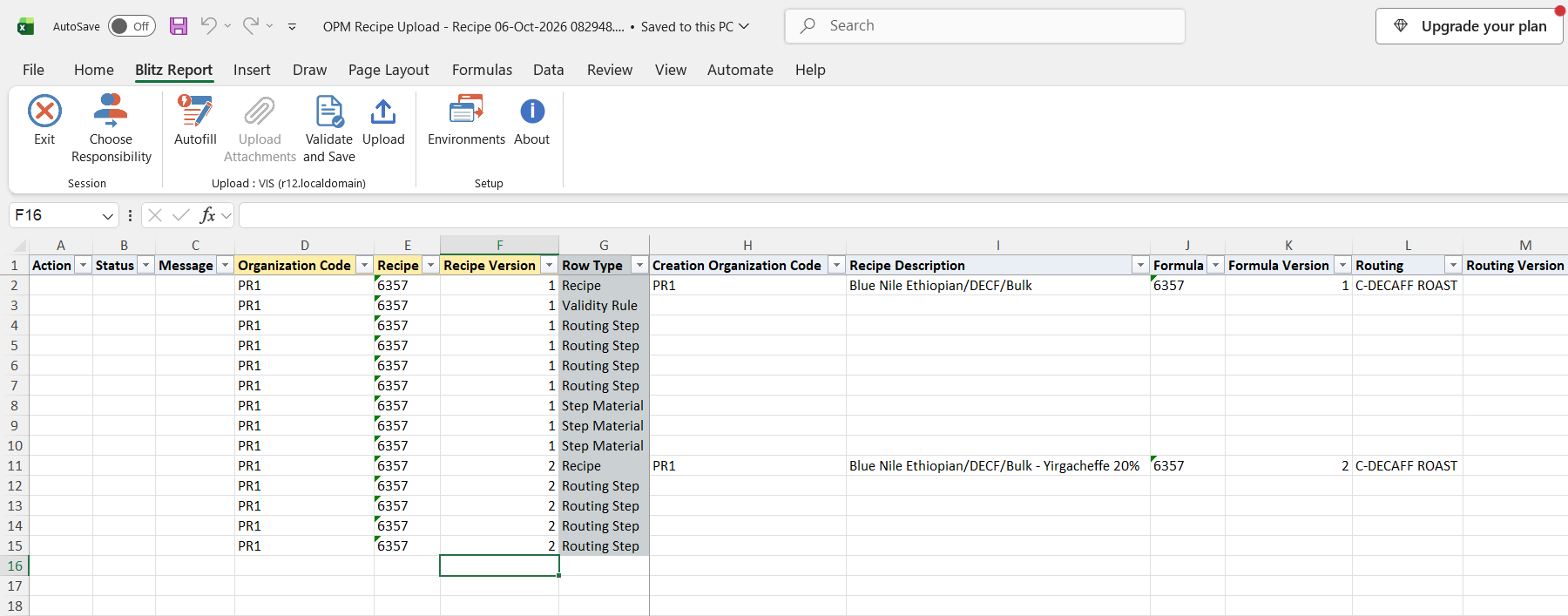
Task: Open the Action column filter dropdown
Action: [83, 265]
